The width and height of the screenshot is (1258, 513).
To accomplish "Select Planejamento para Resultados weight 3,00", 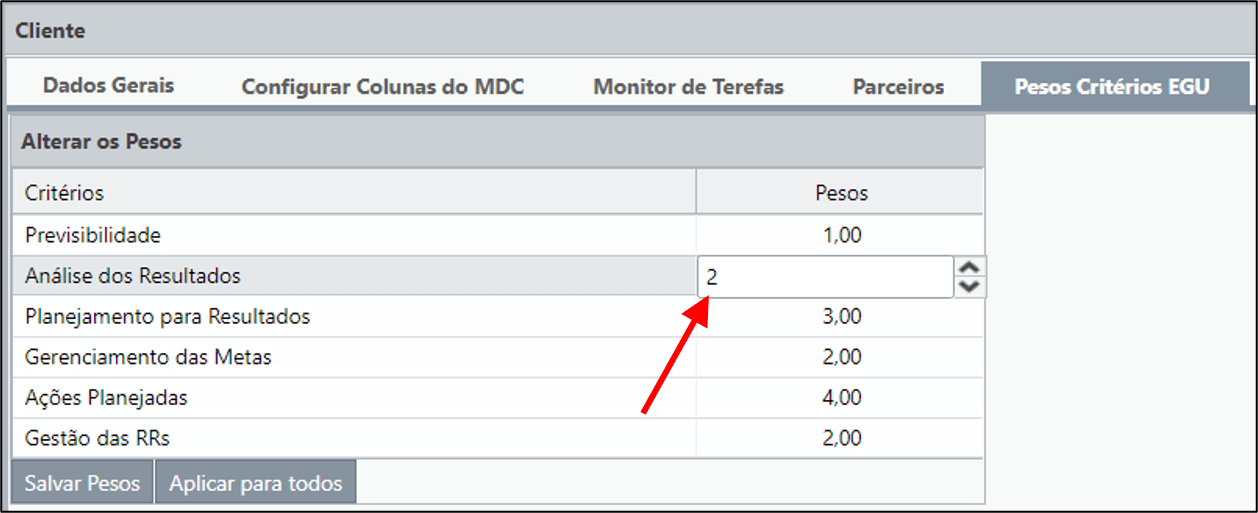I will point(839,317).
